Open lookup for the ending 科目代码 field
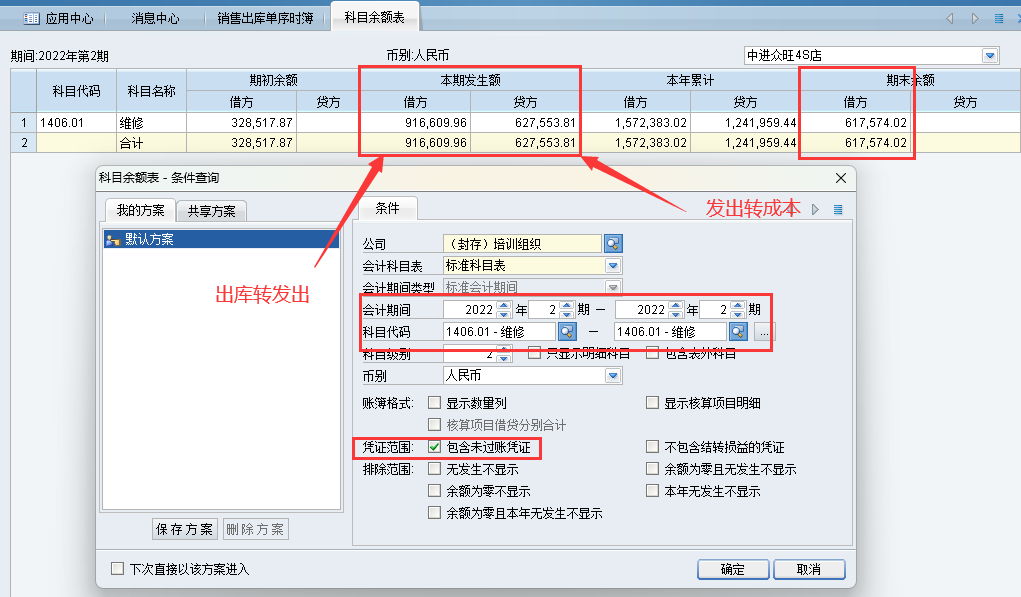 coord(738,331)
